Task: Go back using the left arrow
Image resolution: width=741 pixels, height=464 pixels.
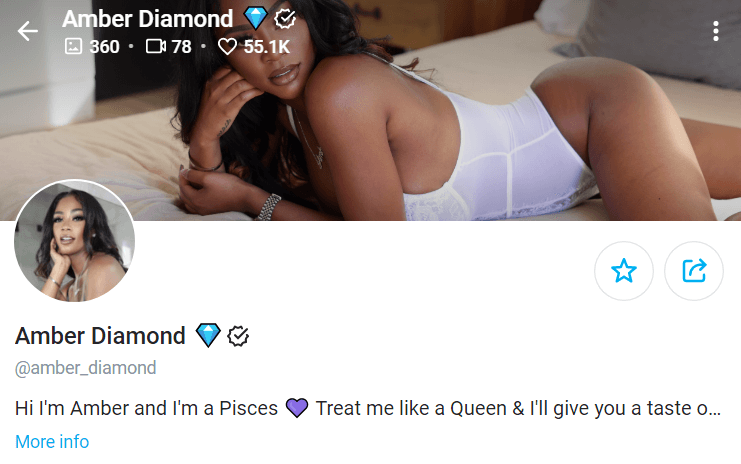Action: pos(27,31)
